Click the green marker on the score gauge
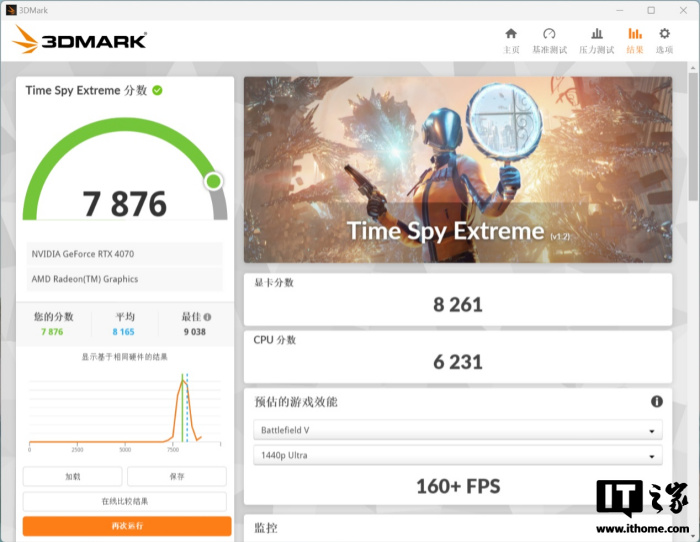The height and width of the screenshot is (542, 700). [x=213, y=181]
